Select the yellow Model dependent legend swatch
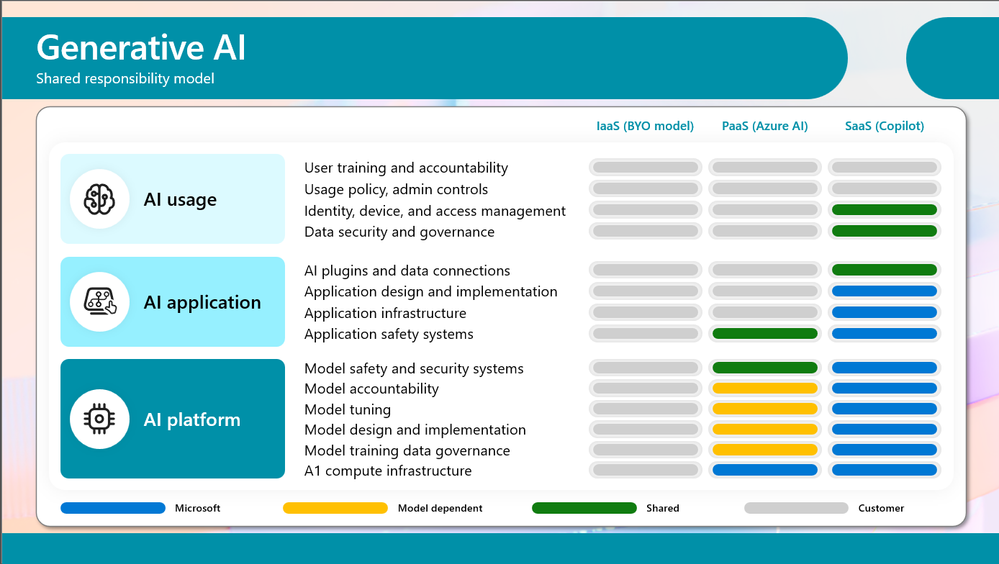This screenshot has height=564, width=999. pos(335,508)
